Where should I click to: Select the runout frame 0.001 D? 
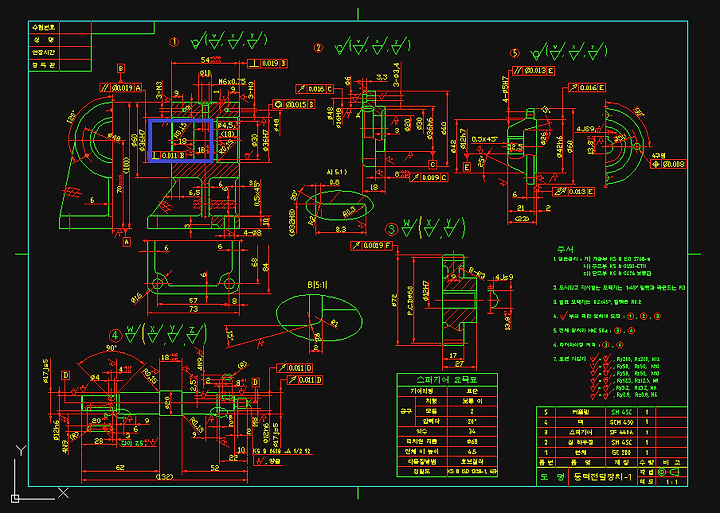click(x=294, y=368)
